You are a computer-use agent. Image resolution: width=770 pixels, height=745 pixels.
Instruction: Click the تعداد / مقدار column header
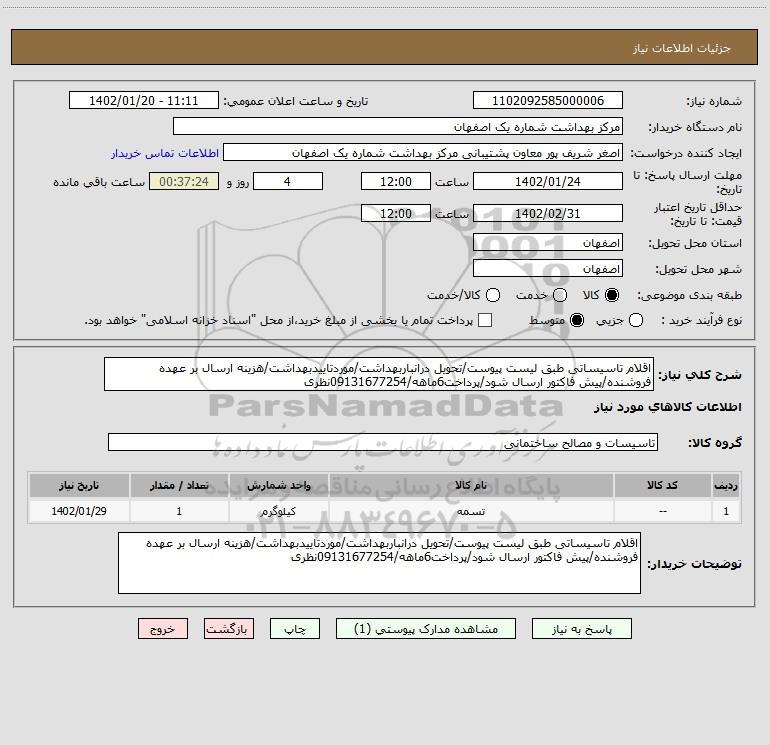[x=179, y=485]
